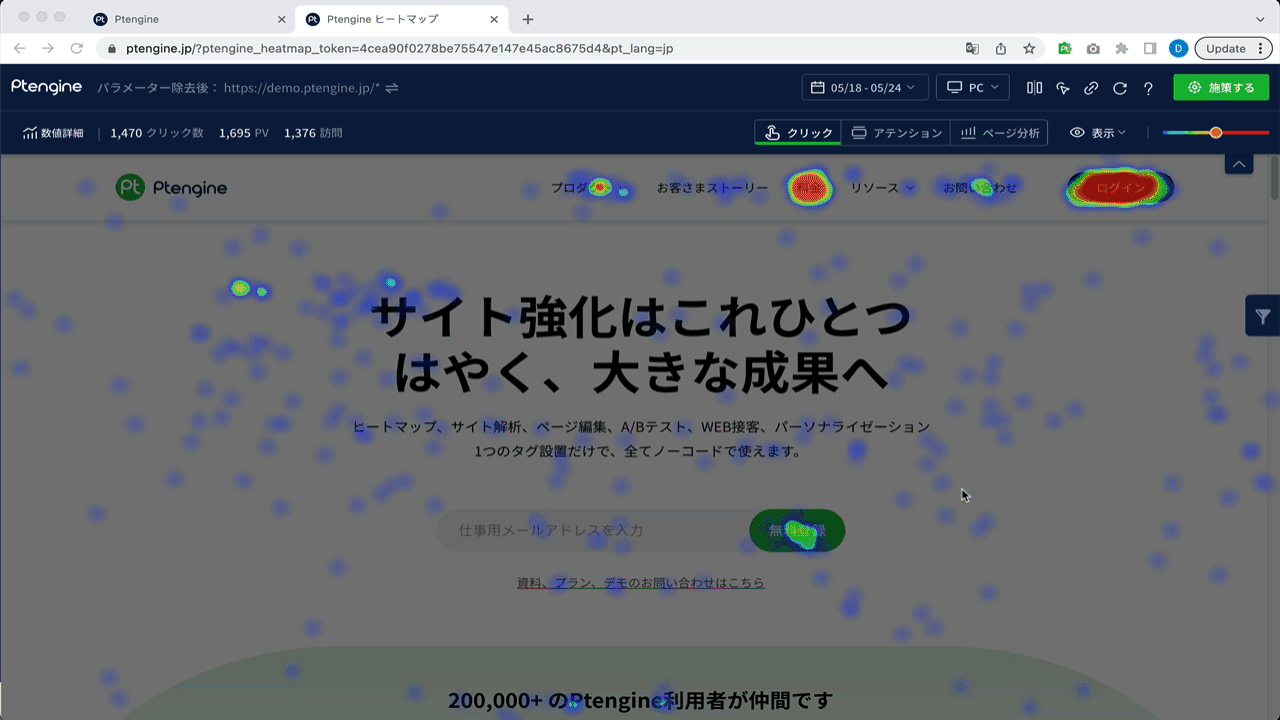Open the 表示 display dropdown
Screen dimensions: 1280x720
[x=1098, y=133]
